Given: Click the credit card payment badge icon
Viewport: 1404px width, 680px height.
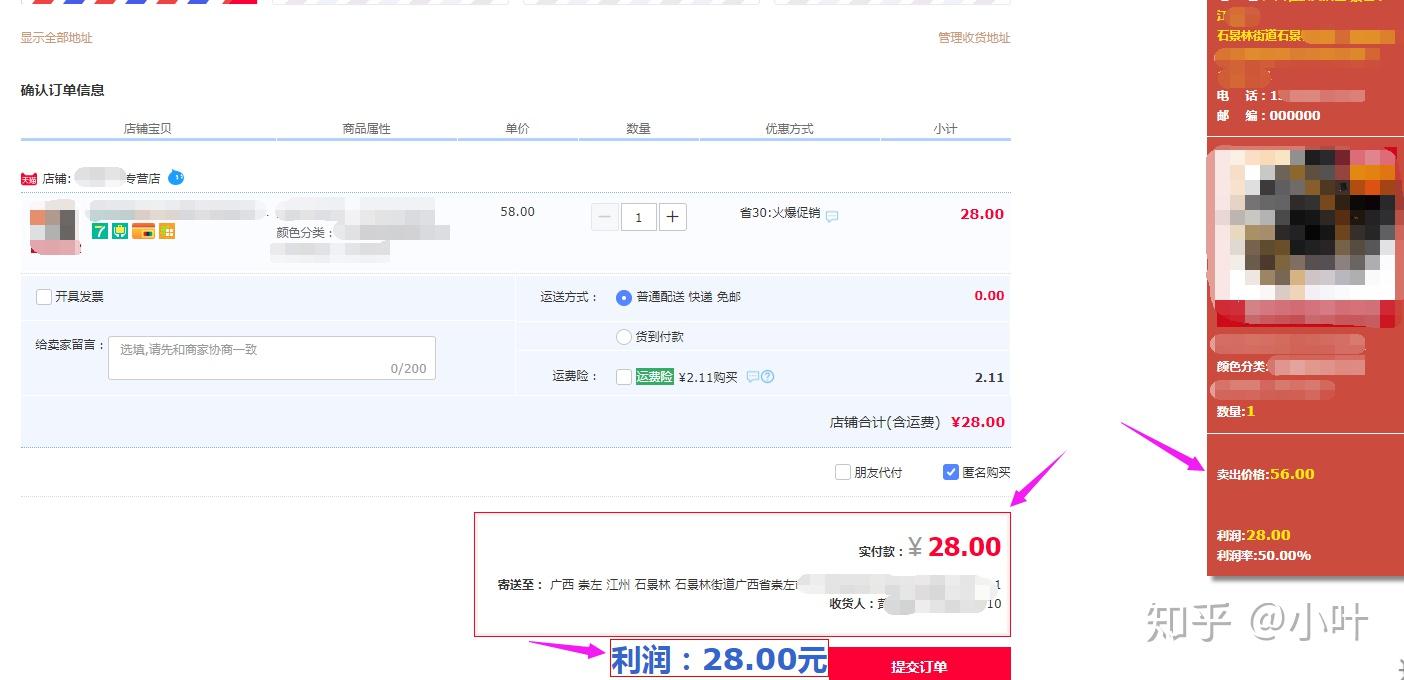Looking at the screenshot, I should click(x=143, y=231).
